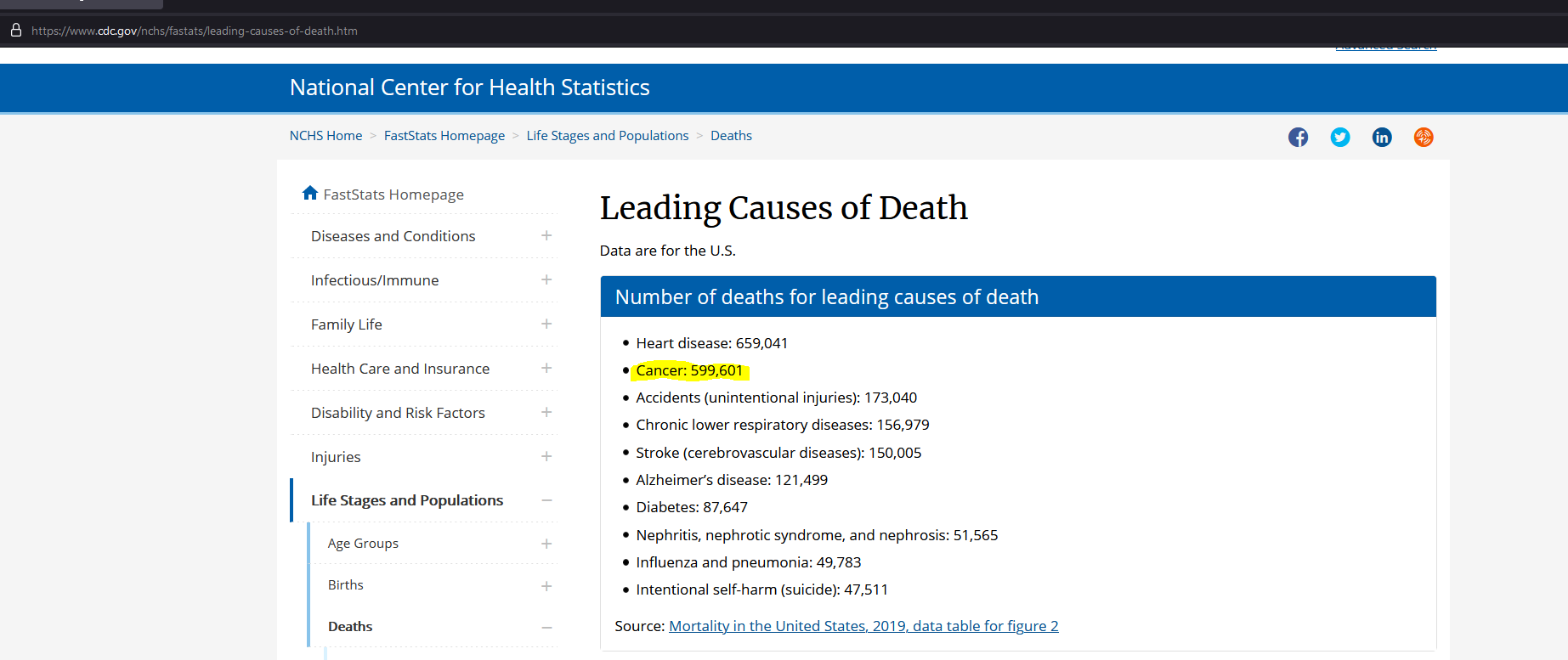Screen dimensions: 1568x660
Task: Click Heart disease: 659,041 entry
Action: pyautogui.click(x=712, y=343)
